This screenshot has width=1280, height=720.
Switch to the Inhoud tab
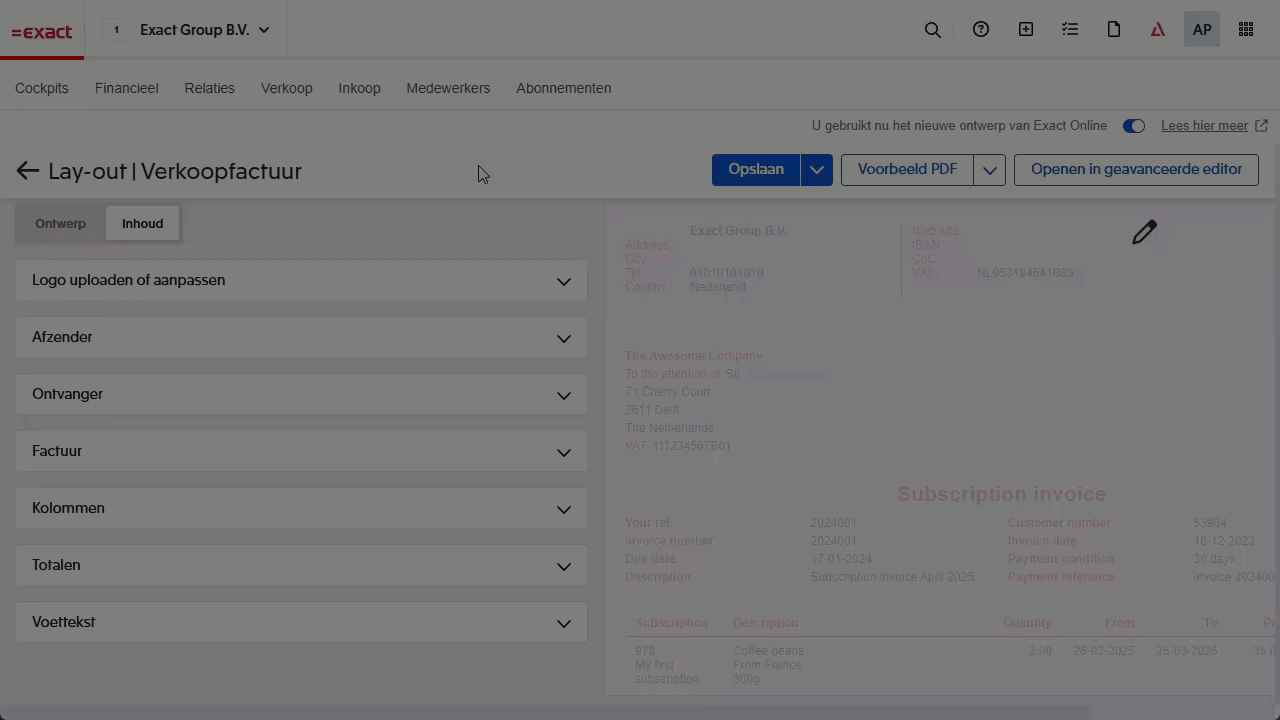142,224
